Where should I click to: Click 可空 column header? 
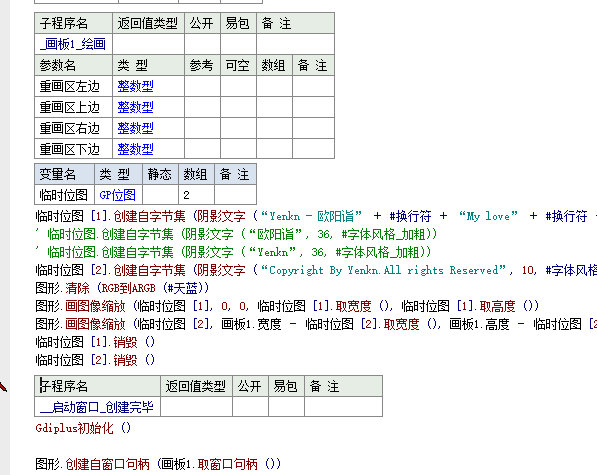click(238, 65)
